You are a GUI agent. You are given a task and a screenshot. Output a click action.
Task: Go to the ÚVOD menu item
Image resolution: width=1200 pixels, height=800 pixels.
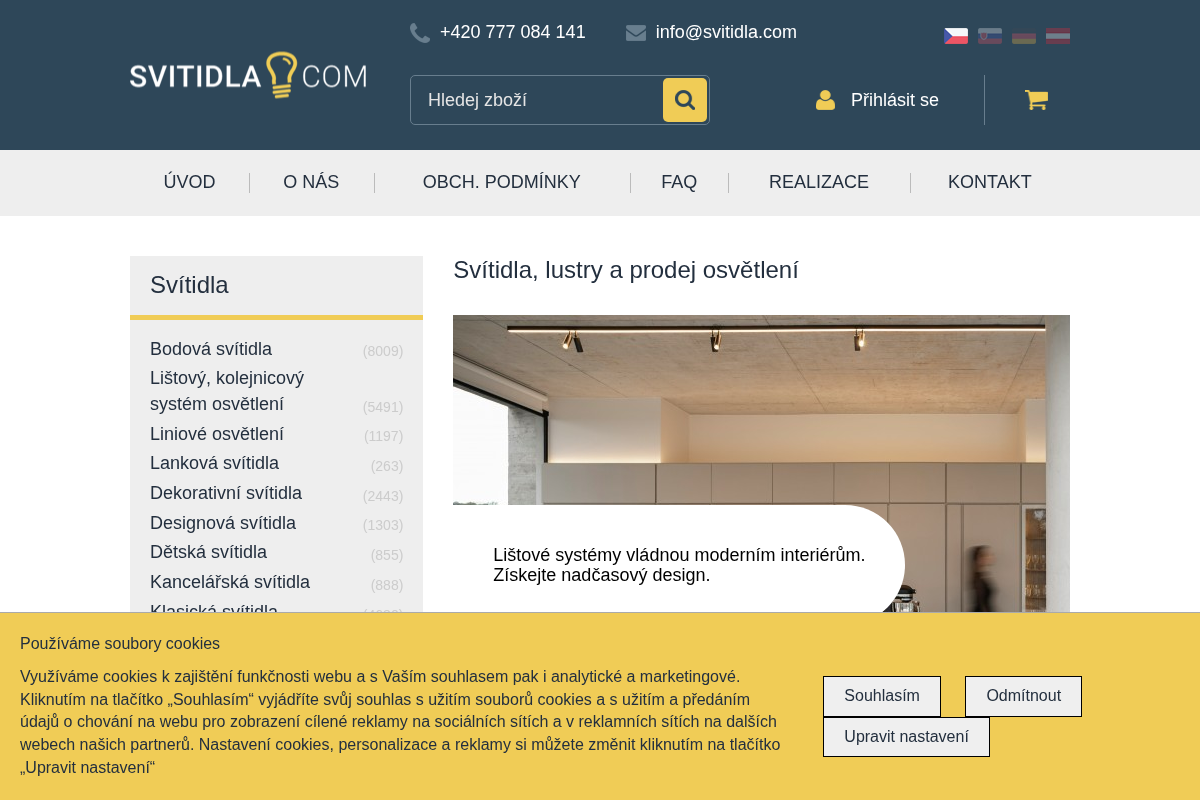[190, 182]
